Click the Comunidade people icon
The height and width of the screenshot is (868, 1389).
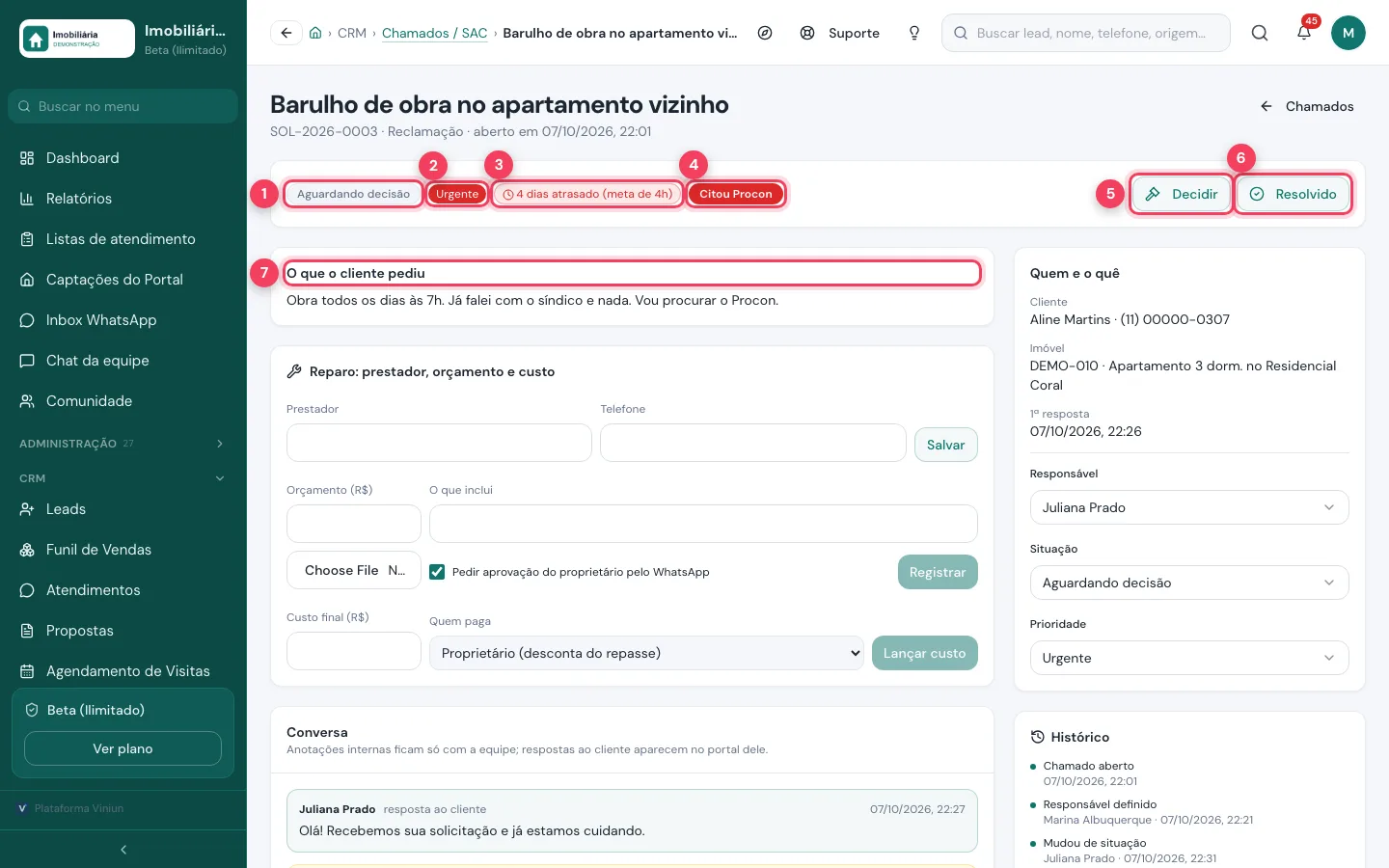[x=27, y=401]
